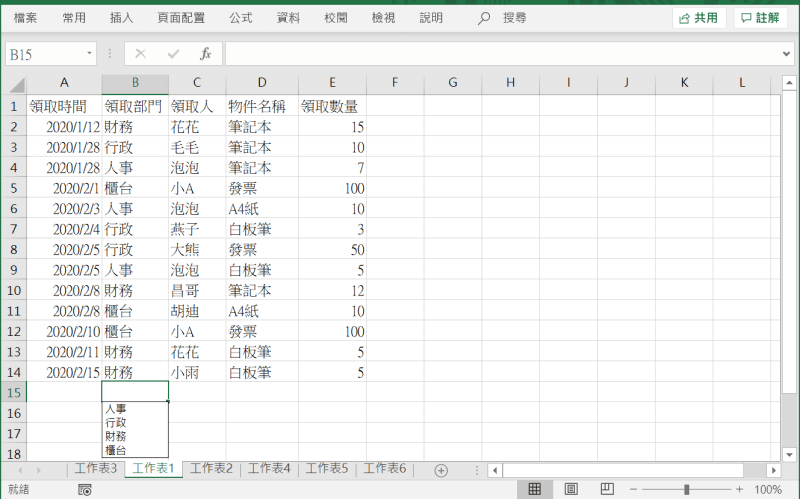Open the 資料 ribbon tab
Screen dimensions: 800x499
[x=288, y=18]
